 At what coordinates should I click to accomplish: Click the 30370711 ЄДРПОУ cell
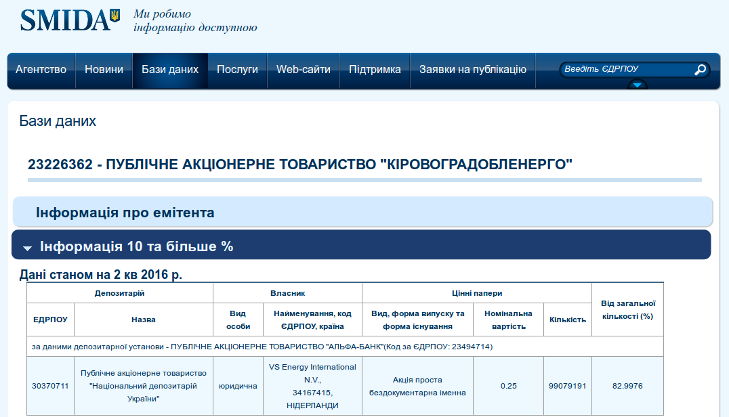pyautogui.click(x=50, y=386)
